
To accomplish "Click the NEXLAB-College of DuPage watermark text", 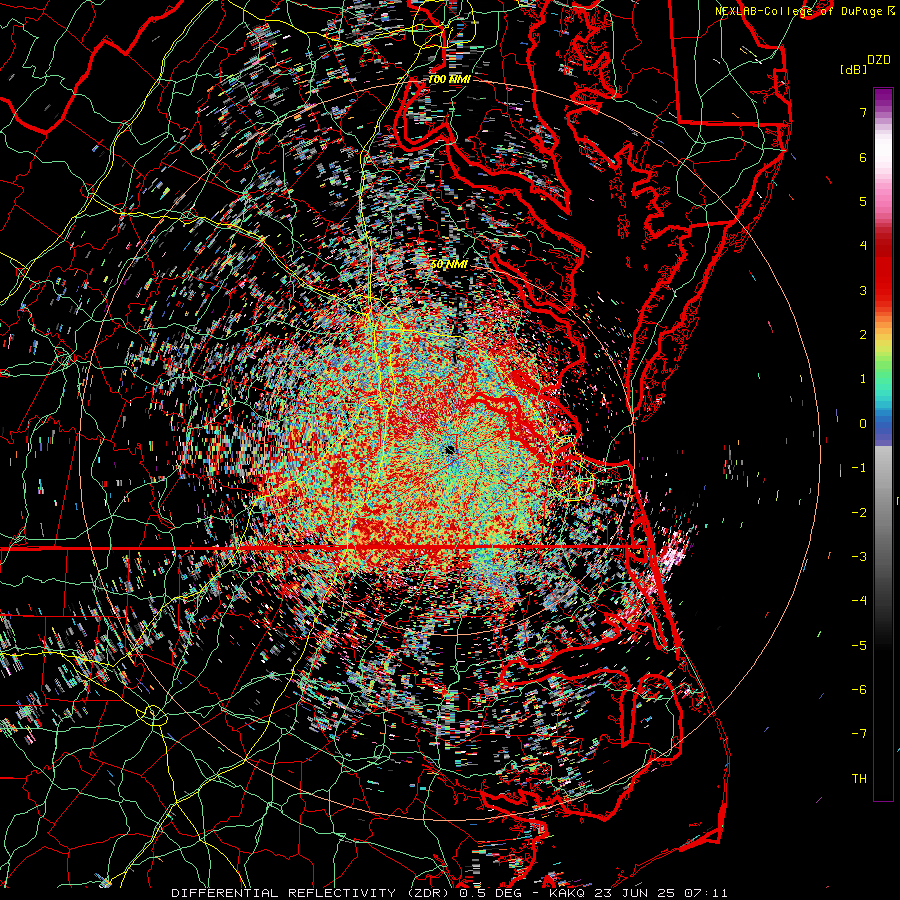I will (x=806, y=11).
